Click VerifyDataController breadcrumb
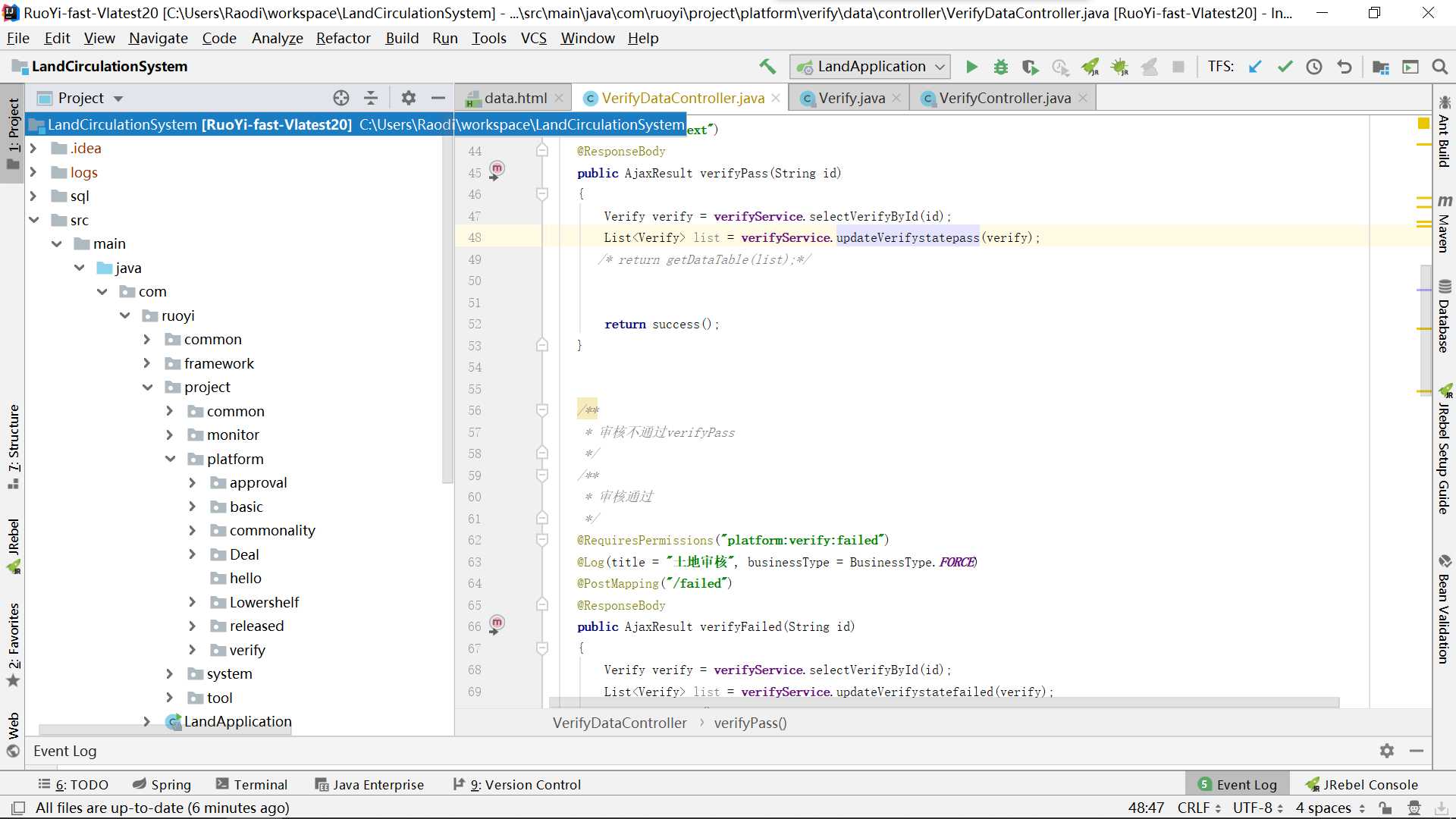Viewport: 1456px width, 819px height. 620,723
